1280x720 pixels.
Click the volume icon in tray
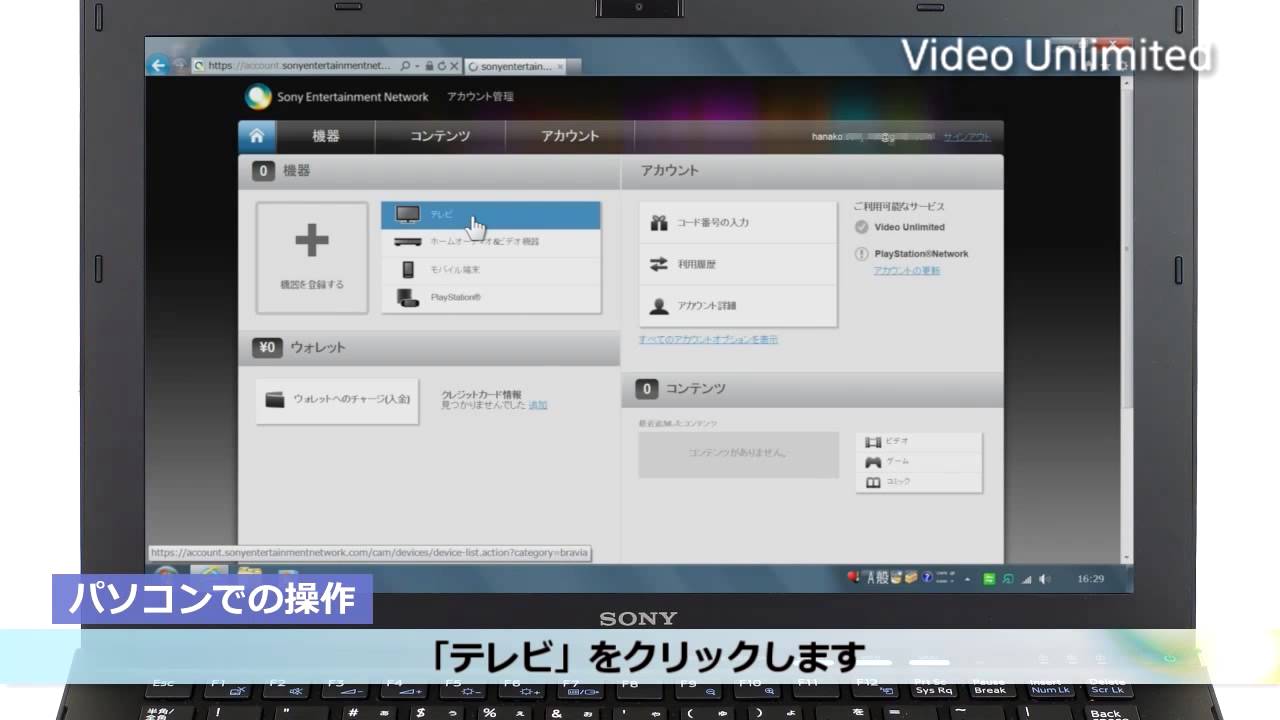tap(1044, 579)
